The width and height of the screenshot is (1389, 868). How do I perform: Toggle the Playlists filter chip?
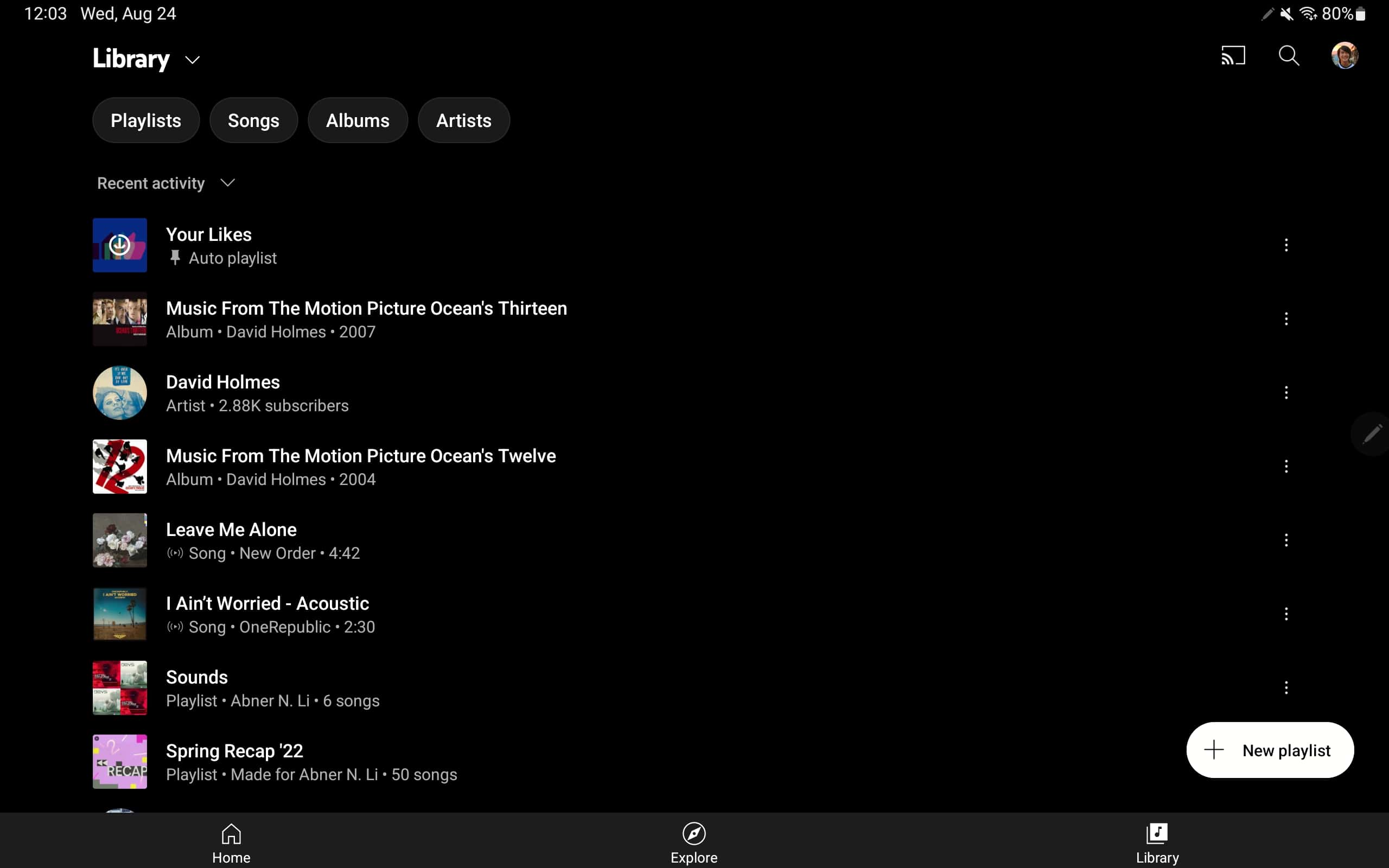coord(146,120)
